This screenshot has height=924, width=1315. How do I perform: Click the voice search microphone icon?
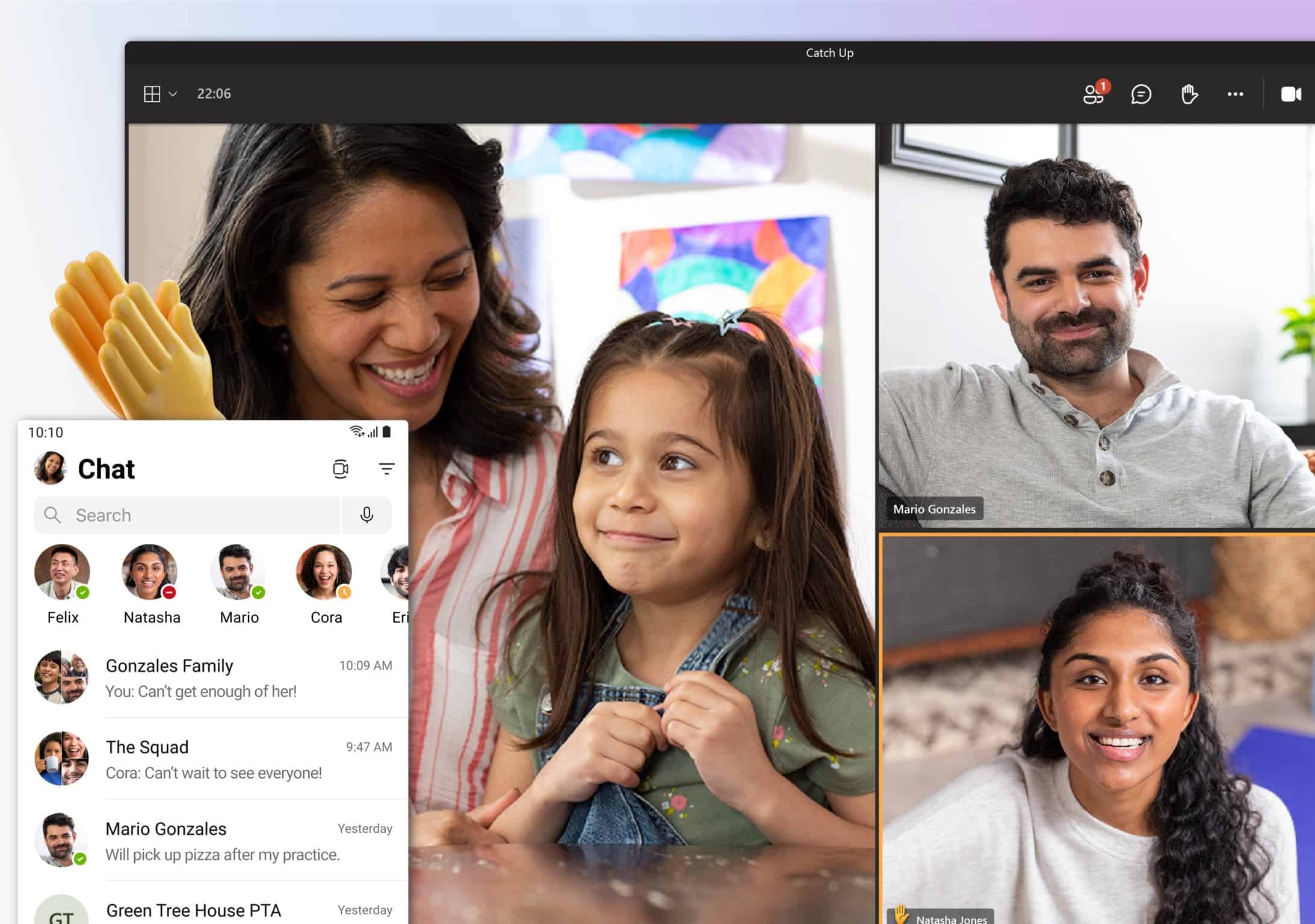point(362,516)
